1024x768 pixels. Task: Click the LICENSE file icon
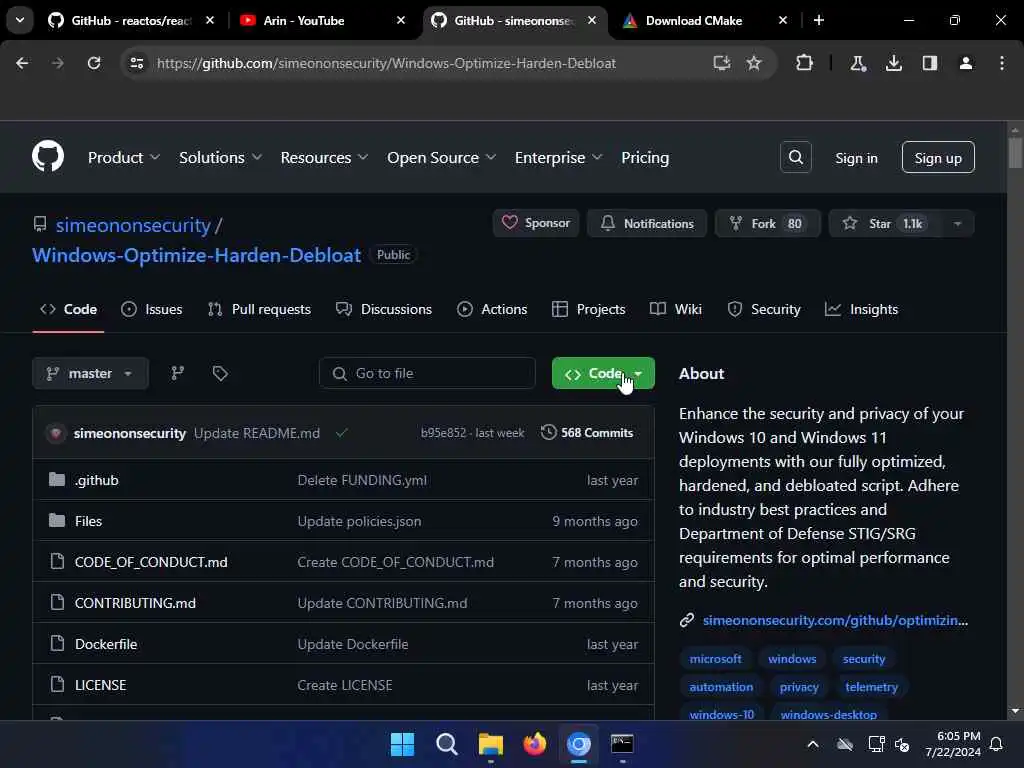pos(57,684)
